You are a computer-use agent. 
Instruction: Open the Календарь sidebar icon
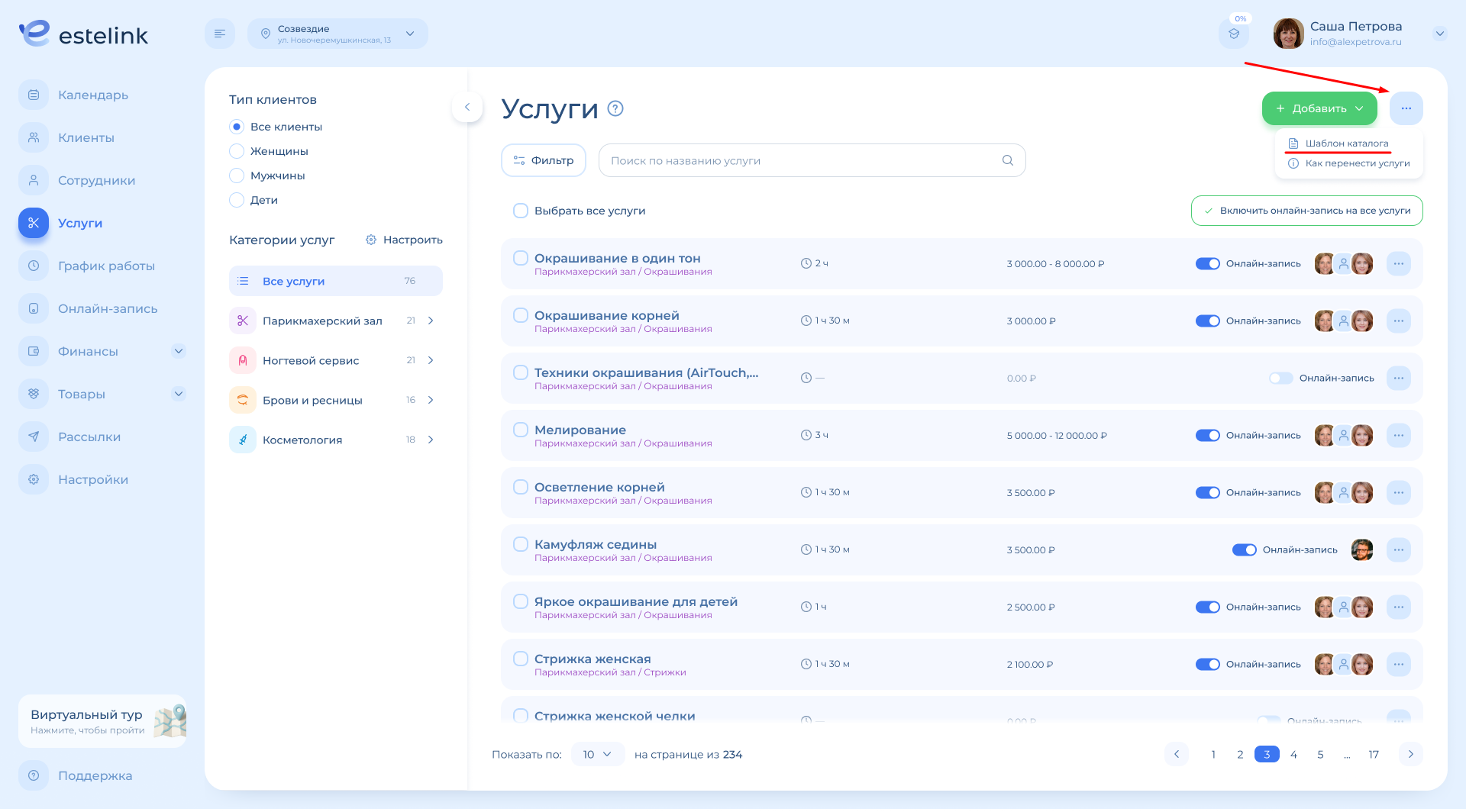click(34, 95)
